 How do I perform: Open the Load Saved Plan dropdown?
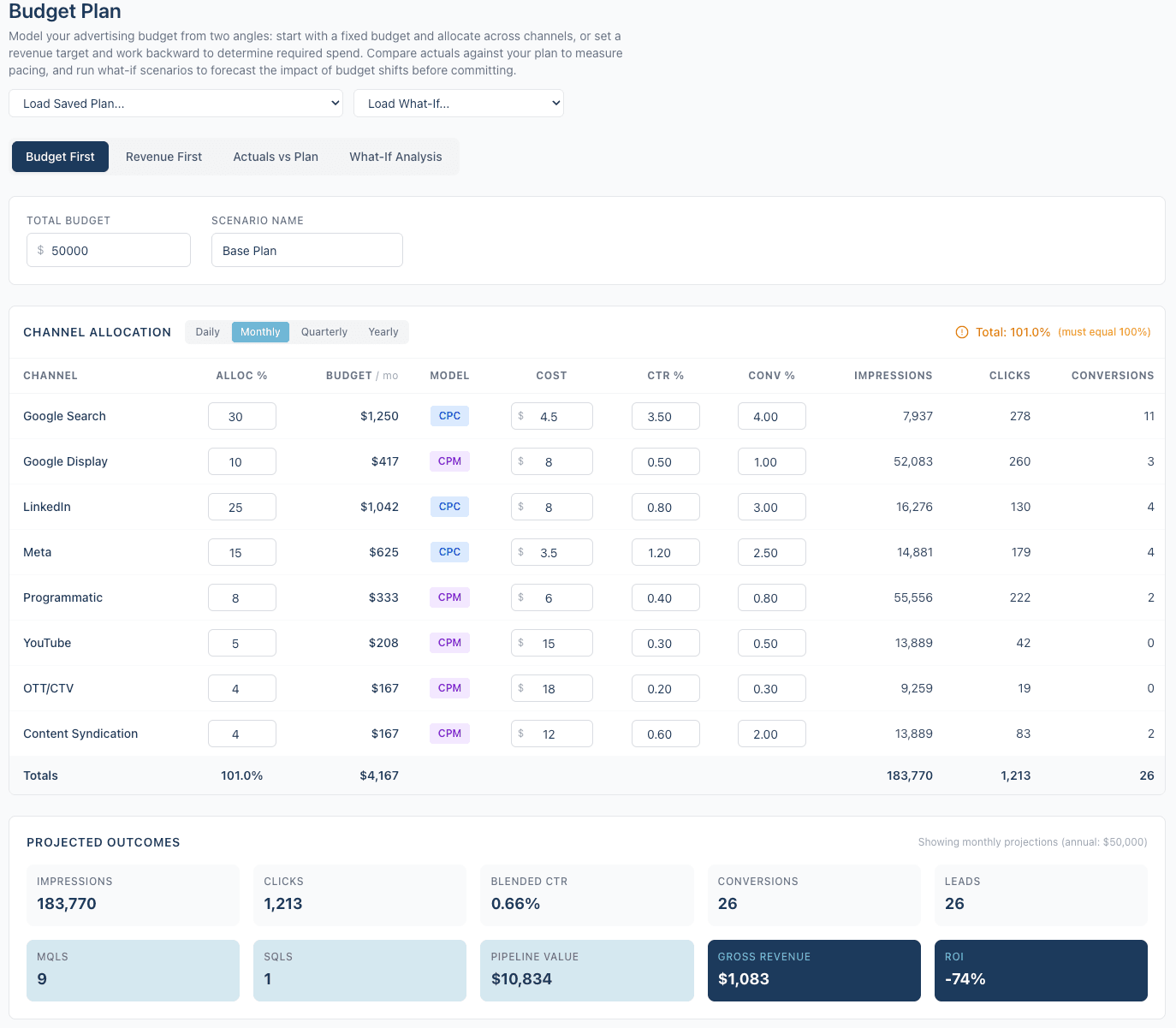coord(175,104)
